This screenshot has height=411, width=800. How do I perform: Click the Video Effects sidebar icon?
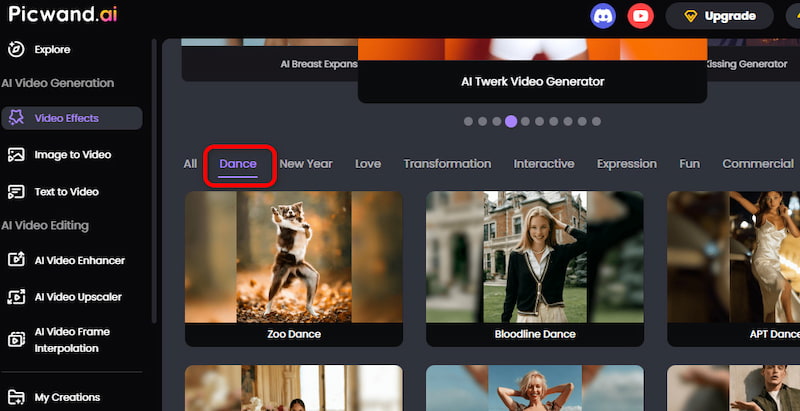pyautogui.click(x=16, y=118)
